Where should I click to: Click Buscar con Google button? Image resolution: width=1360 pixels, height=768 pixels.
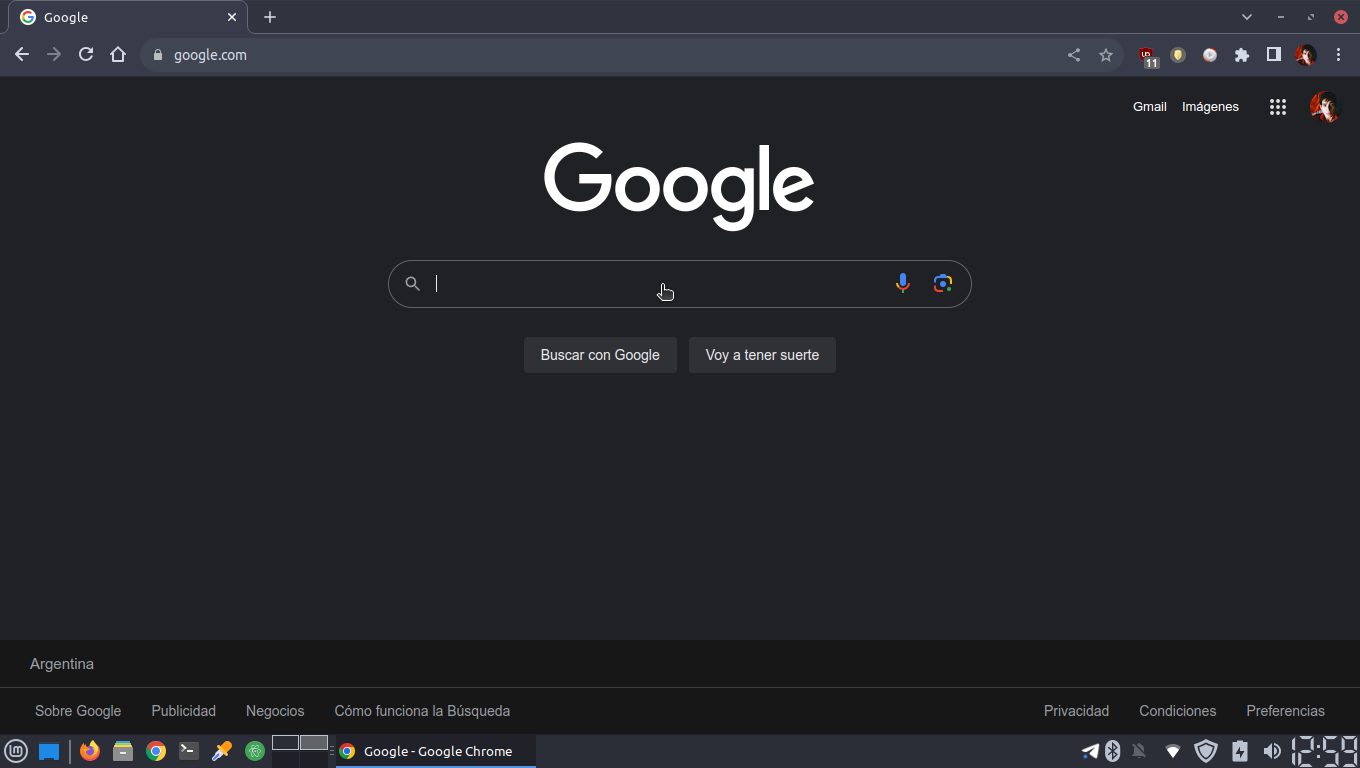(x=600, y=355)
